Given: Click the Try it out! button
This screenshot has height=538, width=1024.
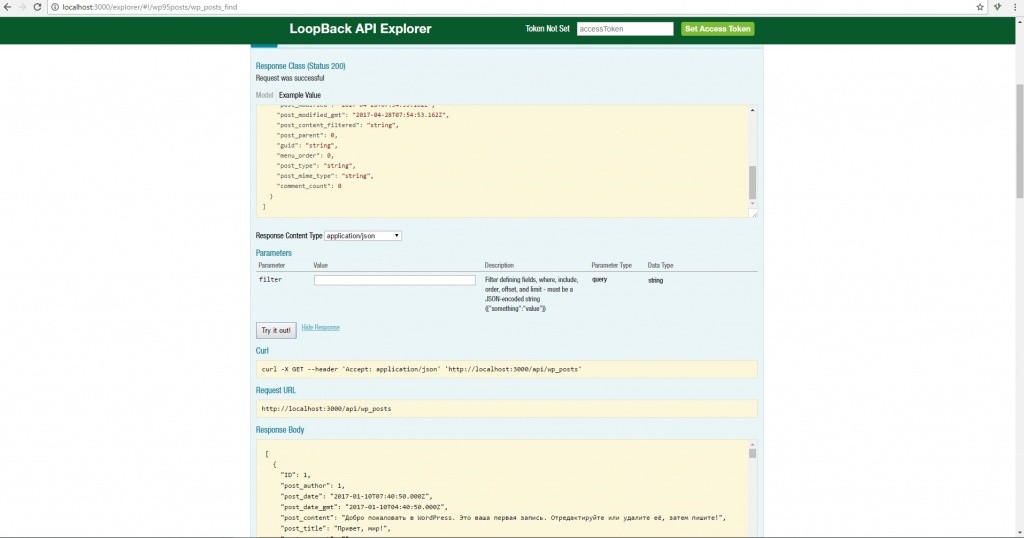Looking at the screenshot, I should (276, 330).
